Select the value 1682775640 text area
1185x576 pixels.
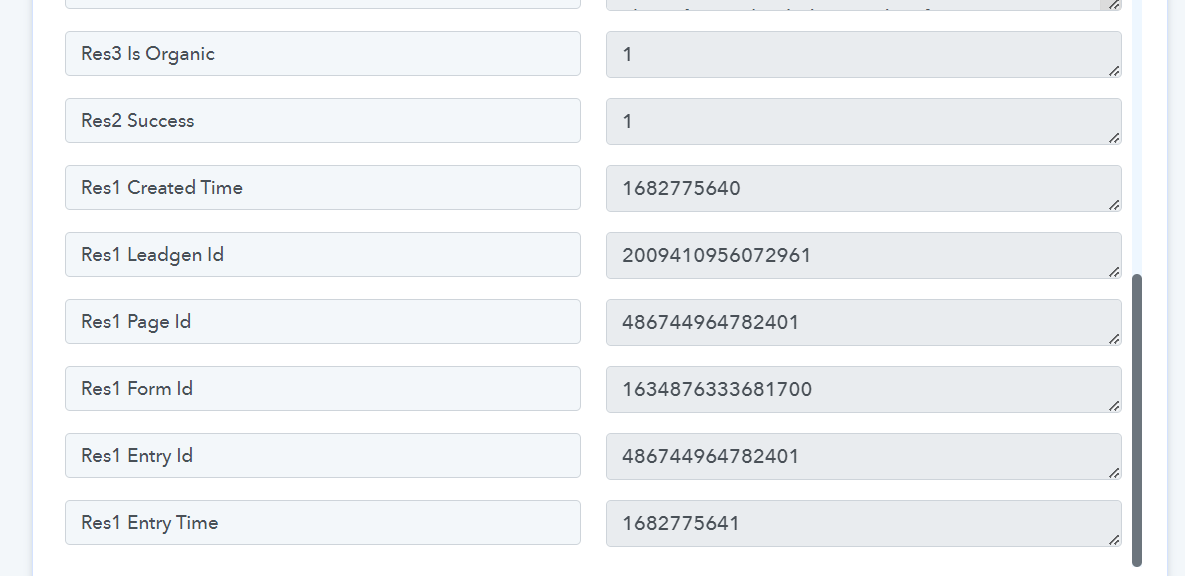[x=864, y=188]
